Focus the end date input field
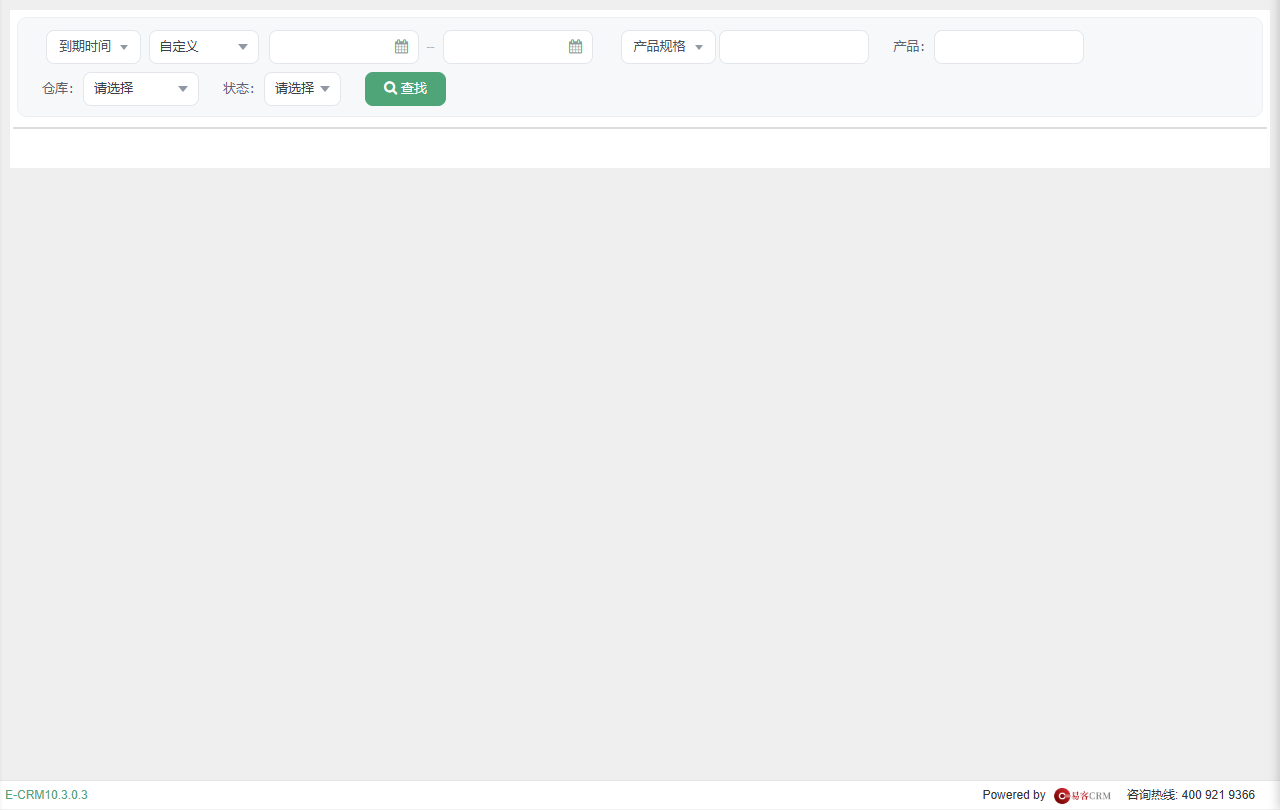Image resolution: width=1280 pixels, height=810 pixels. (518, 47)
